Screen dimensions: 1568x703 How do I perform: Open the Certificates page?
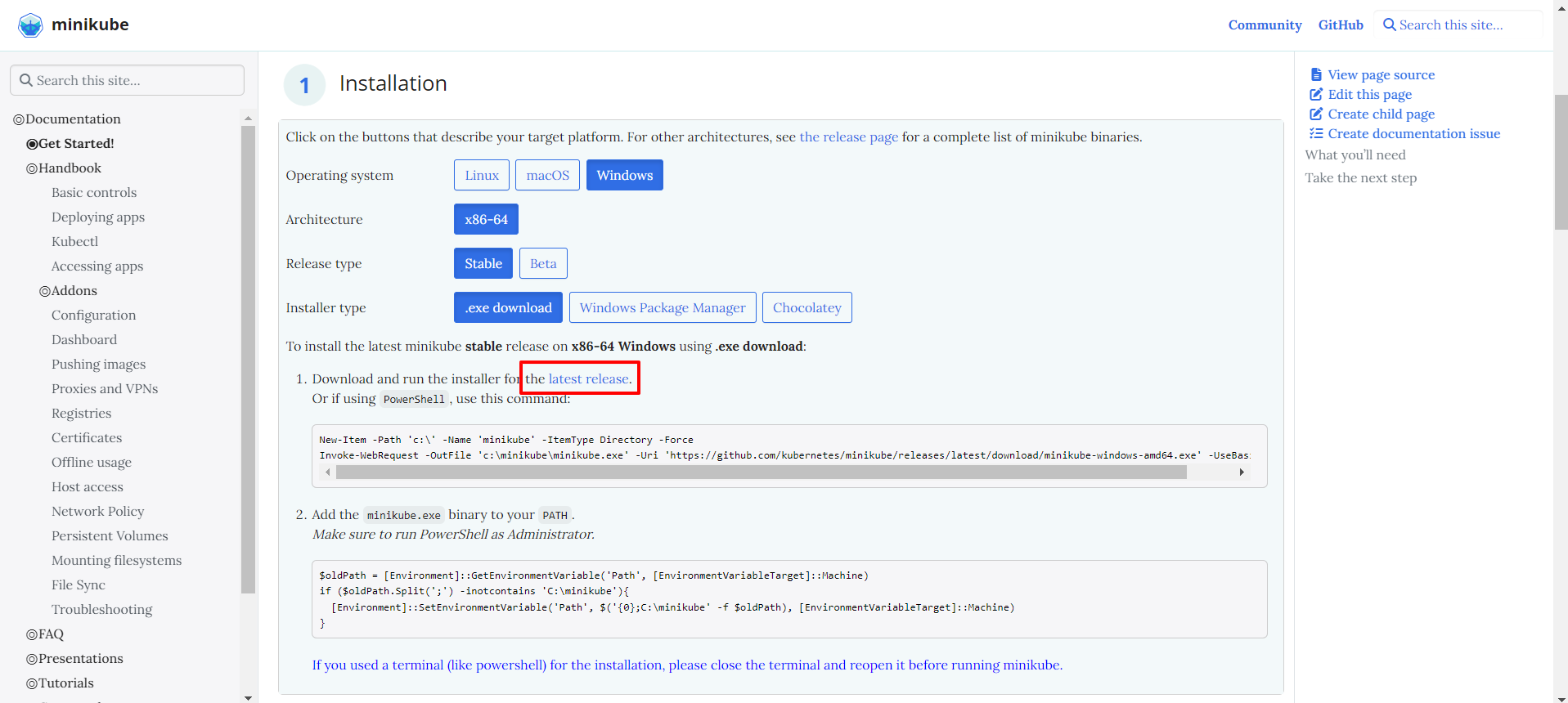(x=87, y=437)
